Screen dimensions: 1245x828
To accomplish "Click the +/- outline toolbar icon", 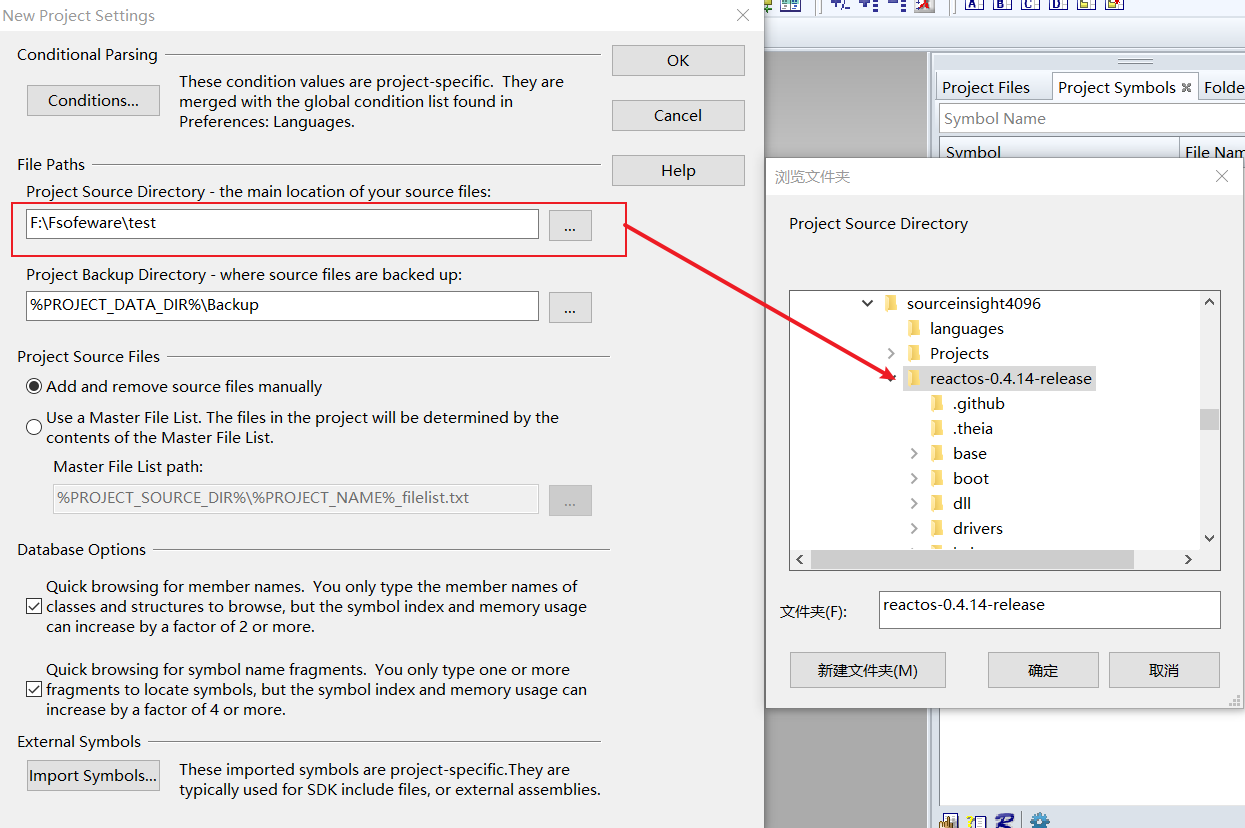I will coord(840,5).
